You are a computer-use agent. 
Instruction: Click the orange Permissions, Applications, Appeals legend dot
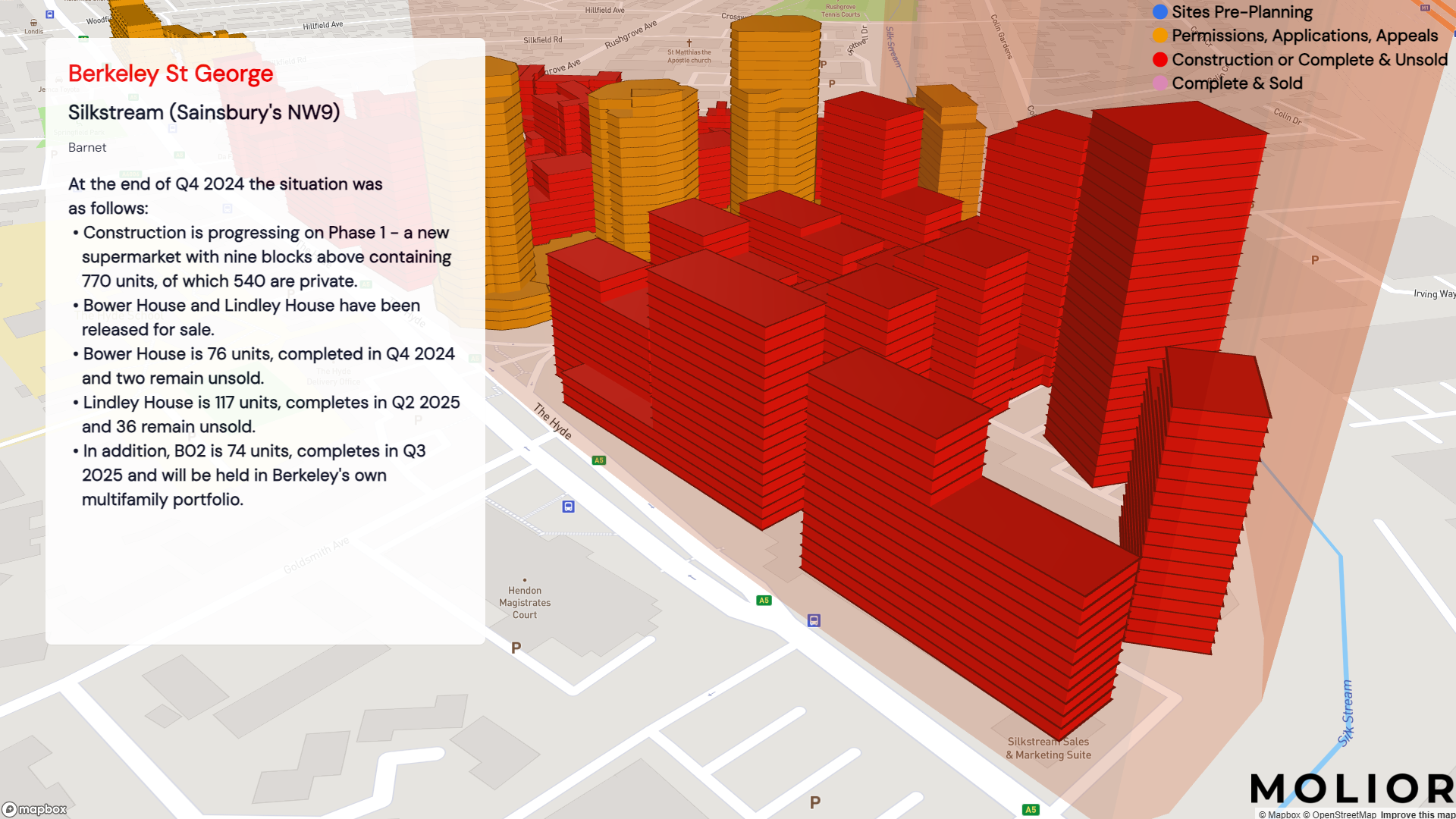(1159, 36)
